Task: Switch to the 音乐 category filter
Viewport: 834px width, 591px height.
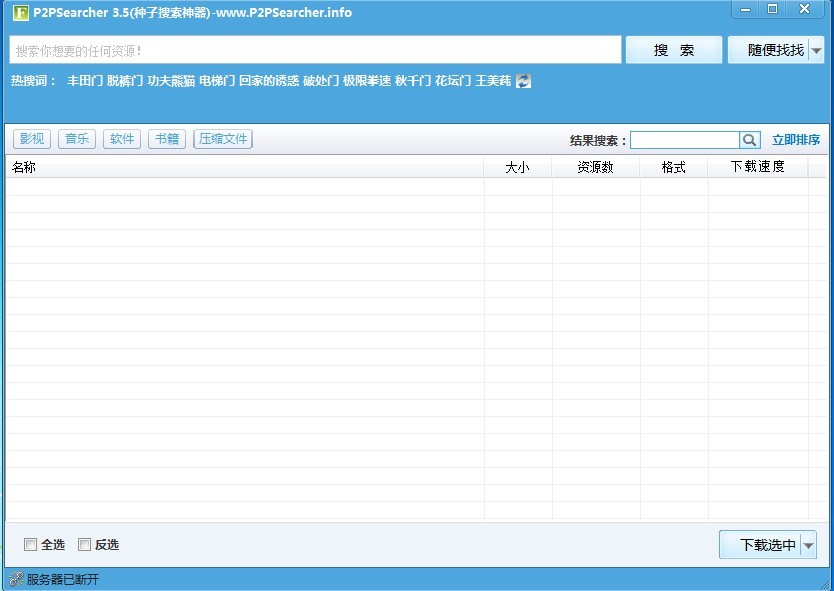Action: pyautogui.click(x=77, y=139)
